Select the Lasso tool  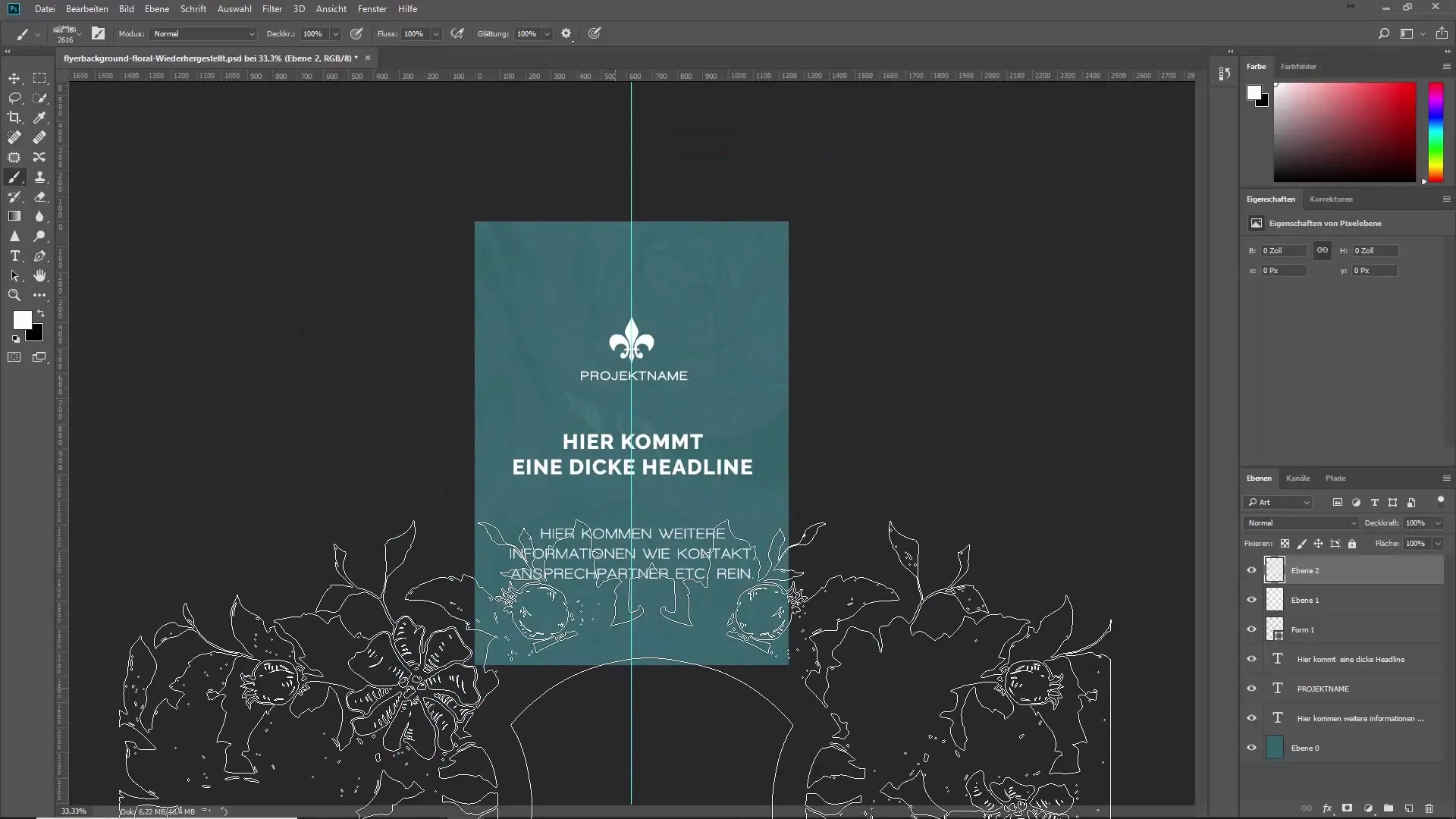coord(14,98)
